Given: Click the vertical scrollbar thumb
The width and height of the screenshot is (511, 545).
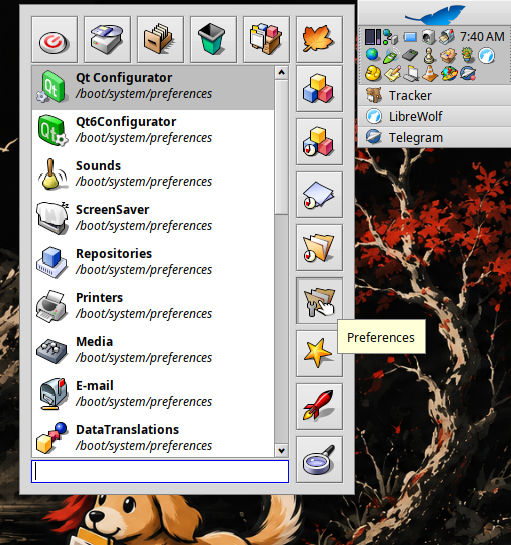Looking at the screenshot, I should 282,147.
